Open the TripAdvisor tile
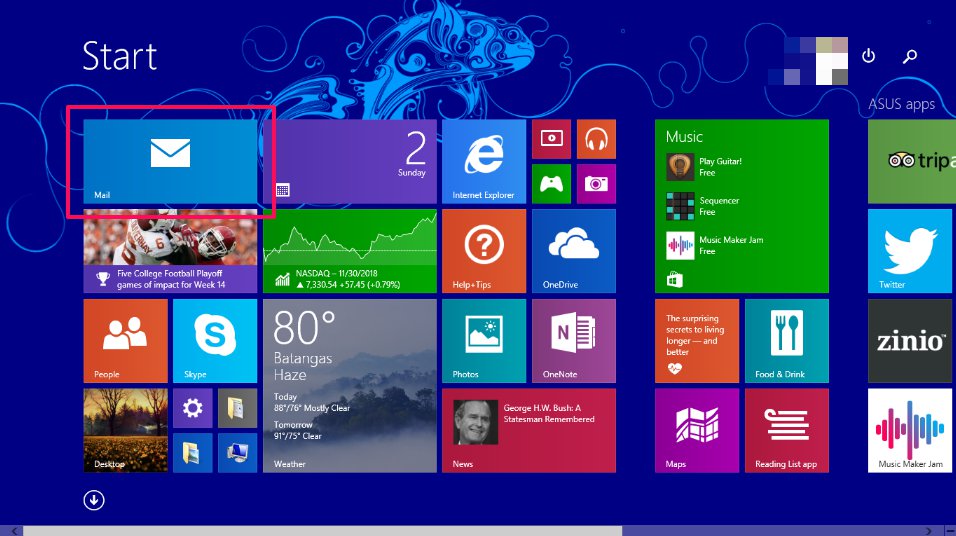This screenshot has height=536, width=956. tap(912, 162)
